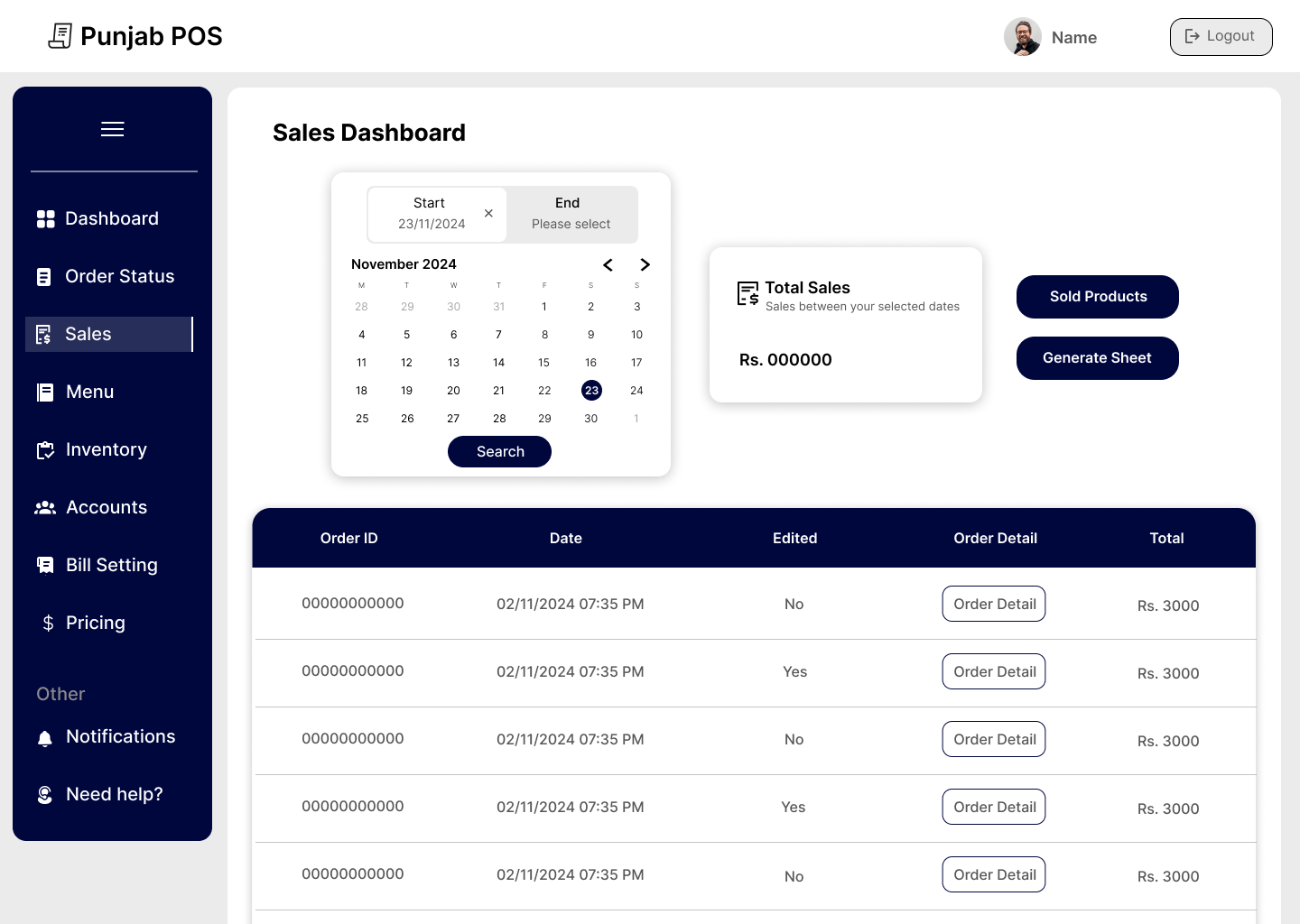Pick November 15 in the calendar
Image resolution: width=1300 pixels, height=924 pixels.
(543, 363)
